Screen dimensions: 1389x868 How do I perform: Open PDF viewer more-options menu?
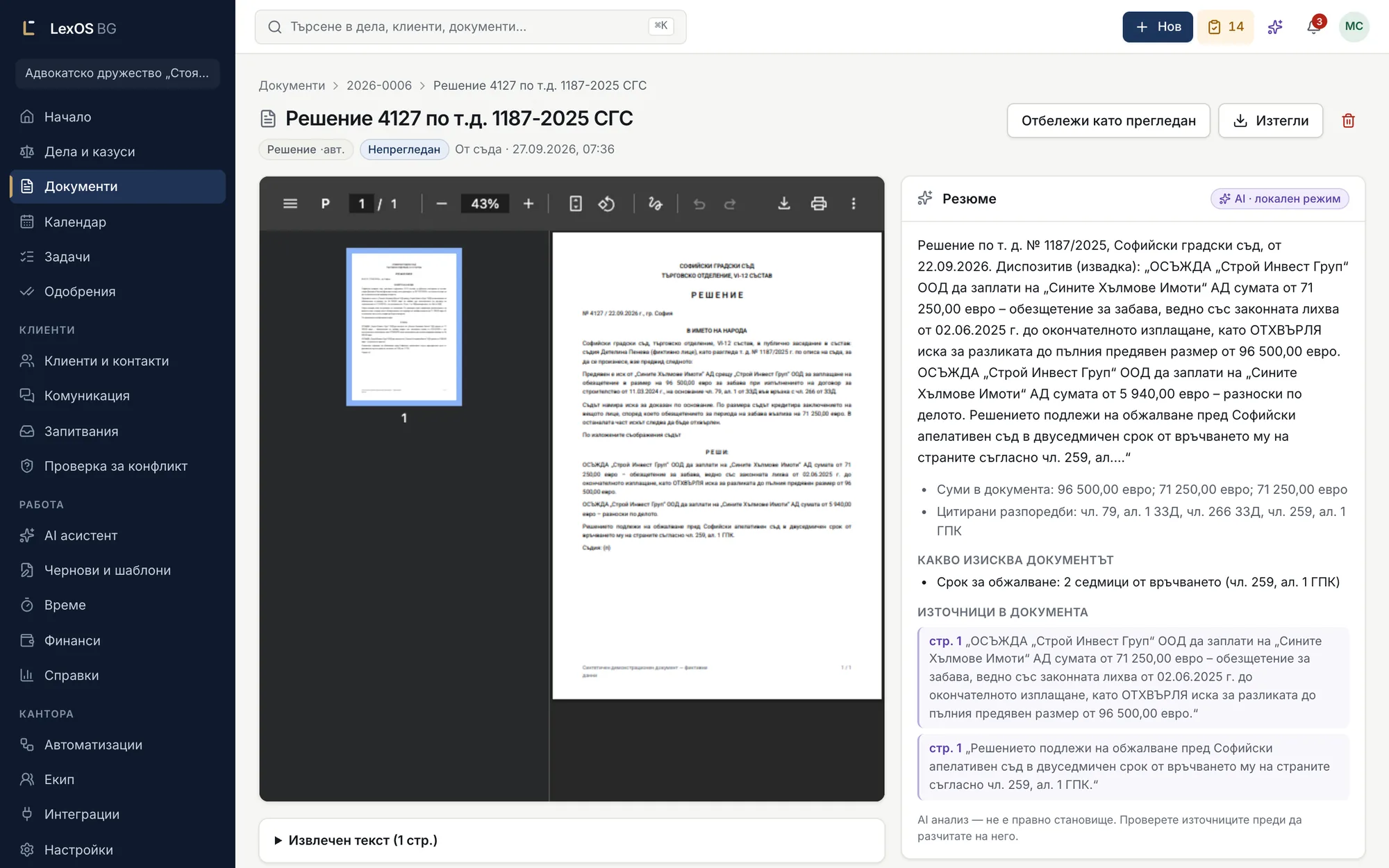coord(854,203)
